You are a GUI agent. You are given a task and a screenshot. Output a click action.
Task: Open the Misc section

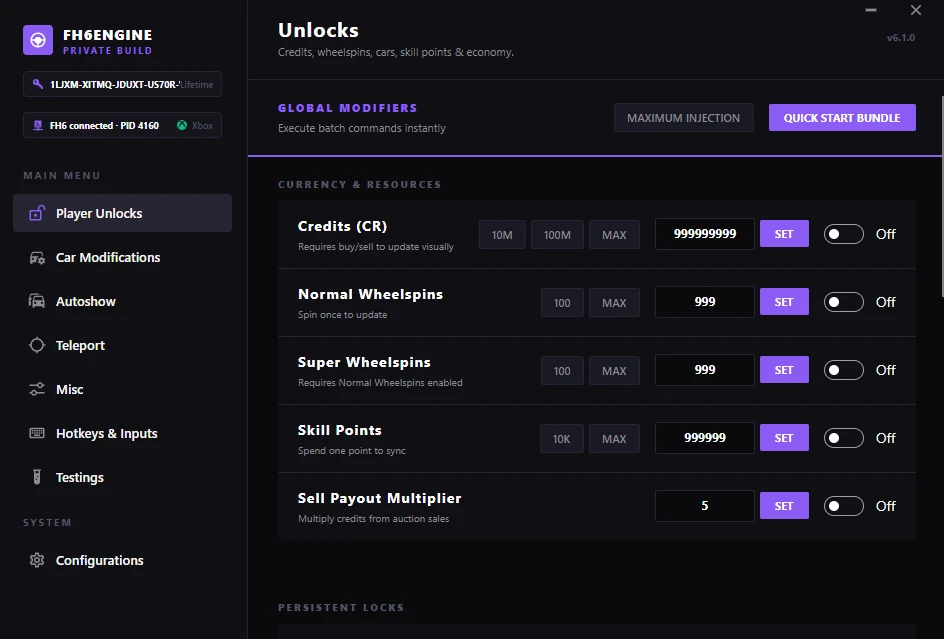click(122, 389)
